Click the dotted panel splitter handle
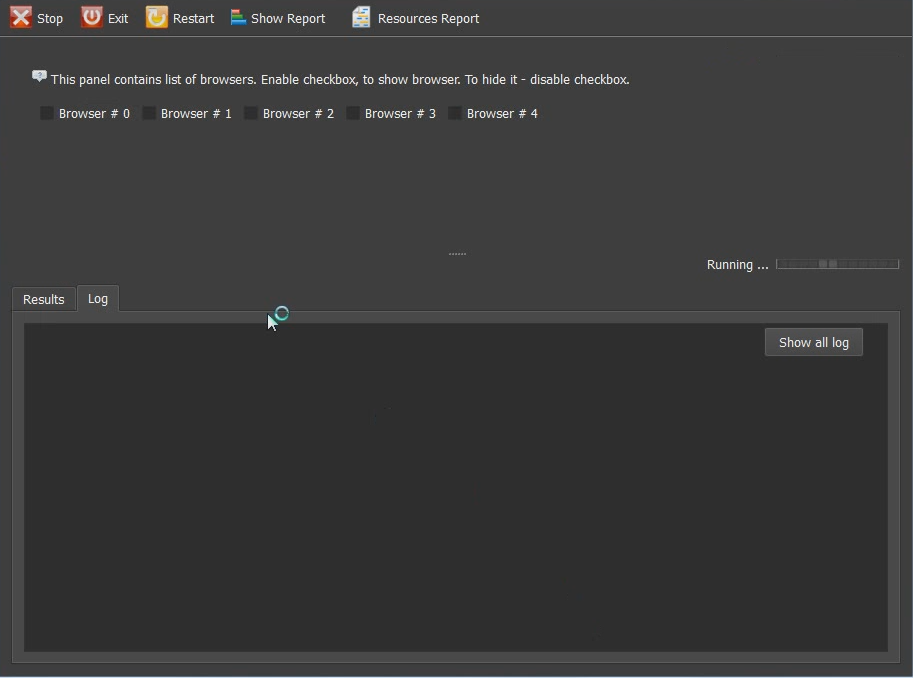 click(x=457, y=254)
